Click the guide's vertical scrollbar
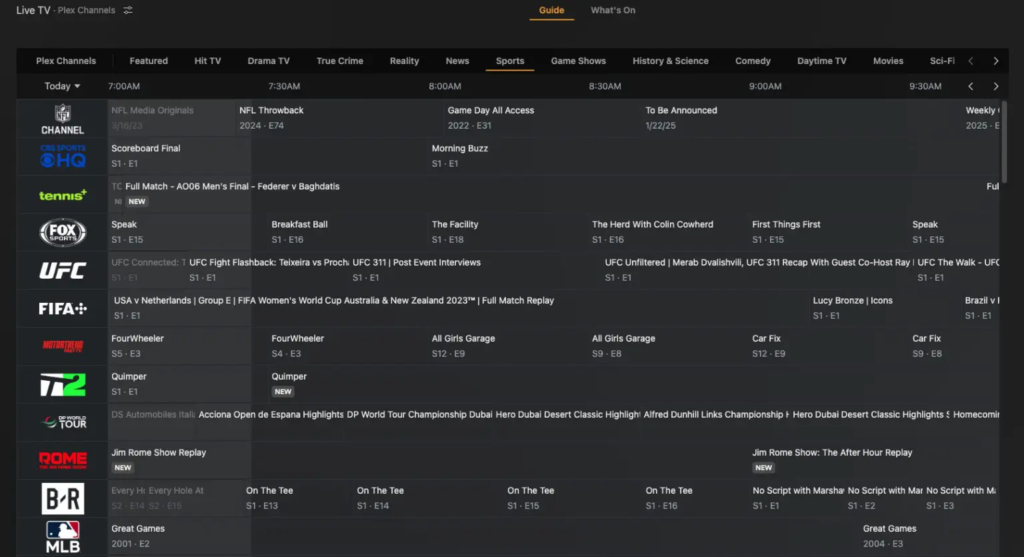 (1004, 142)
